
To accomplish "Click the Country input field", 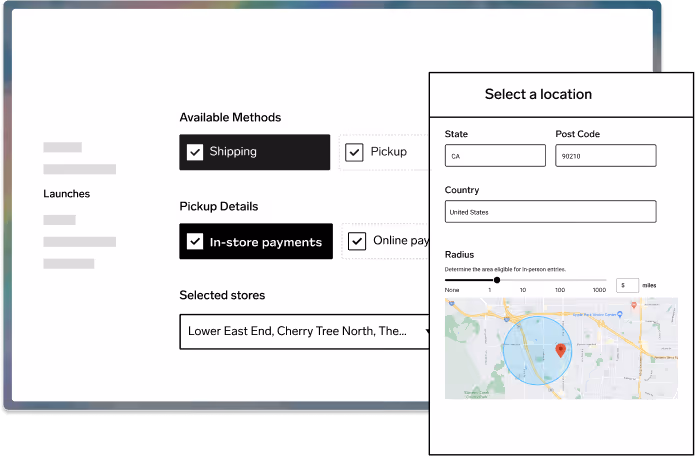I will click(x=551, y=211).
